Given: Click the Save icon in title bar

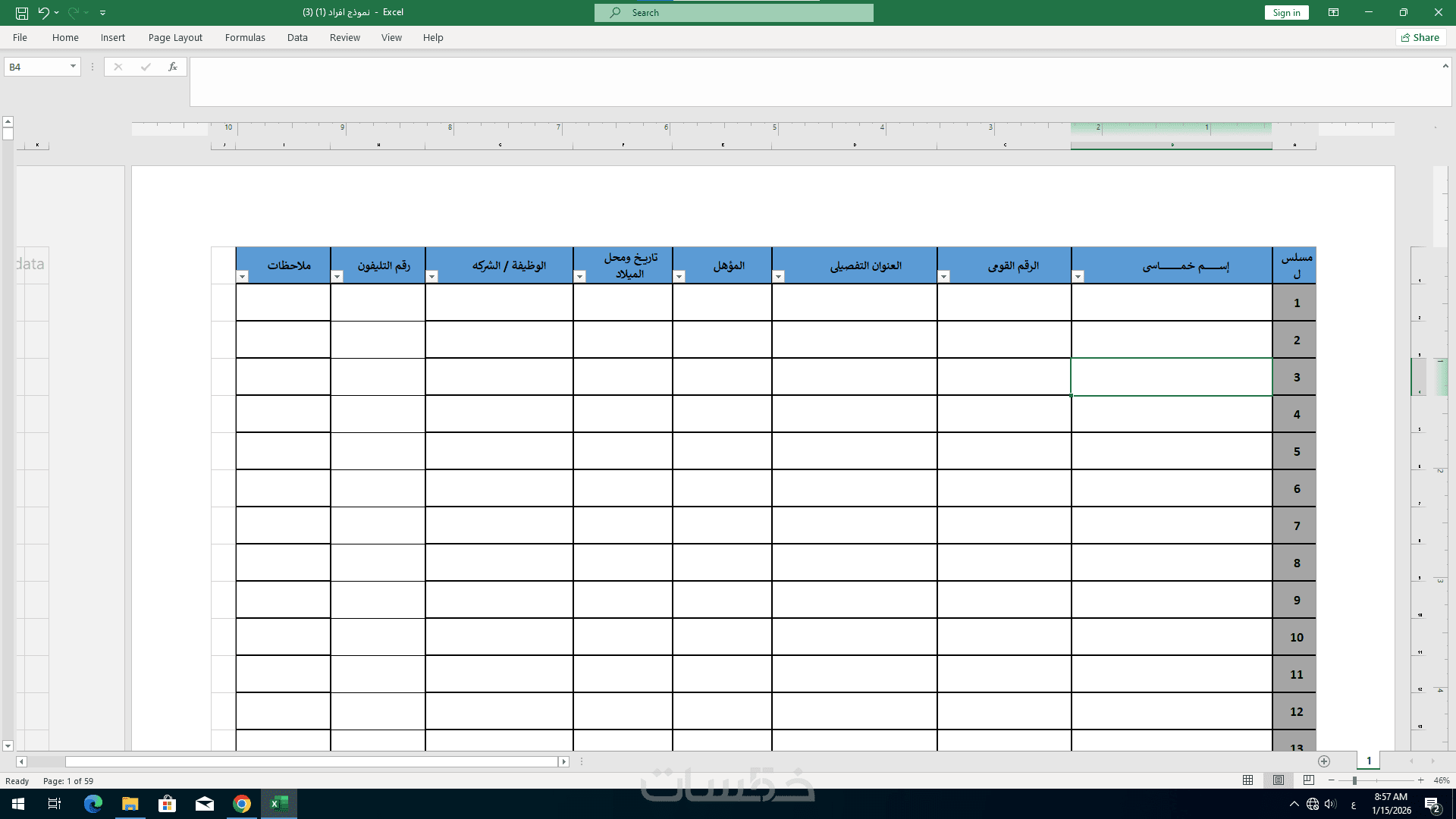Looking at the screenshot, I should pos(22,13).
